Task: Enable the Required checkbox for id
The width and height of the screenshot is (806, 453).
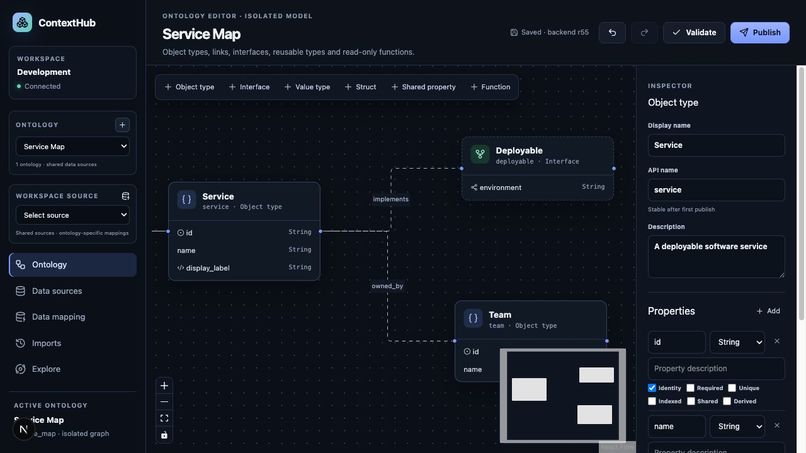Action: click(x=690, y=388)
